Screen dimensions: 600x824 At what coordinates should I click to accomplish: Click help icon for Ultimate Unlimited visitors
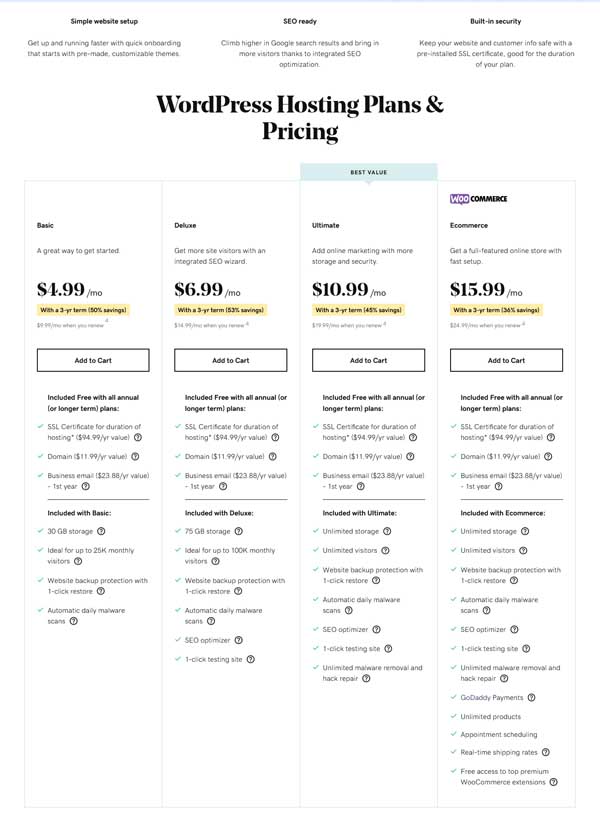tap(385, 551)
